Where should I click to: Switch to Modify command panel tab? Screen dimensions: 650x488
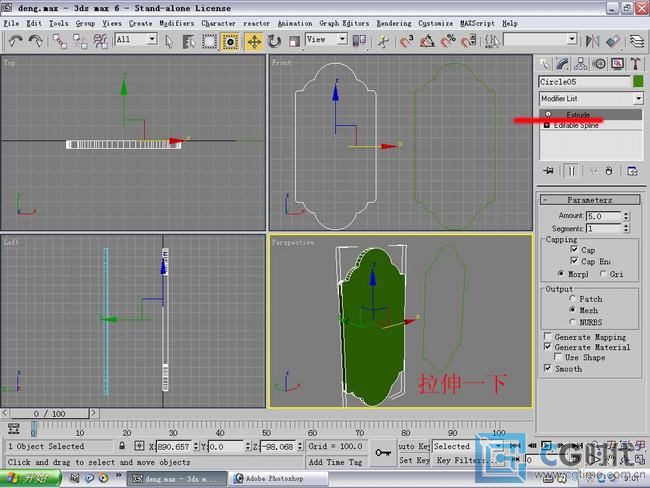[x=562, y=64]
